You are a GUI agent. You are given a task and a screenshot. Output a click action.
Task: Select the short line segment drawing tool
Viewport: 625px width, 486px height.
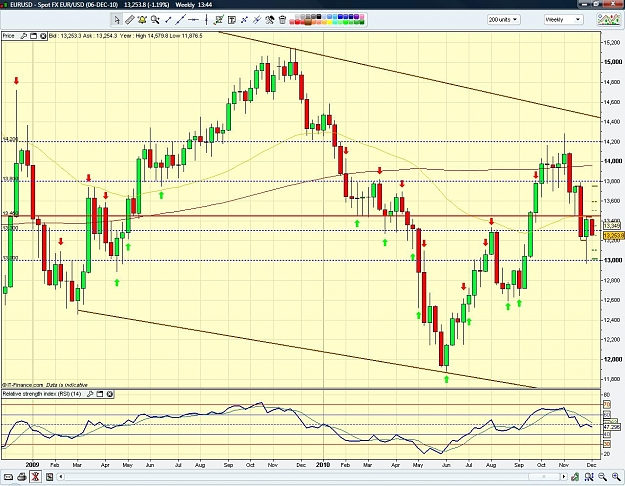(168, 20)
